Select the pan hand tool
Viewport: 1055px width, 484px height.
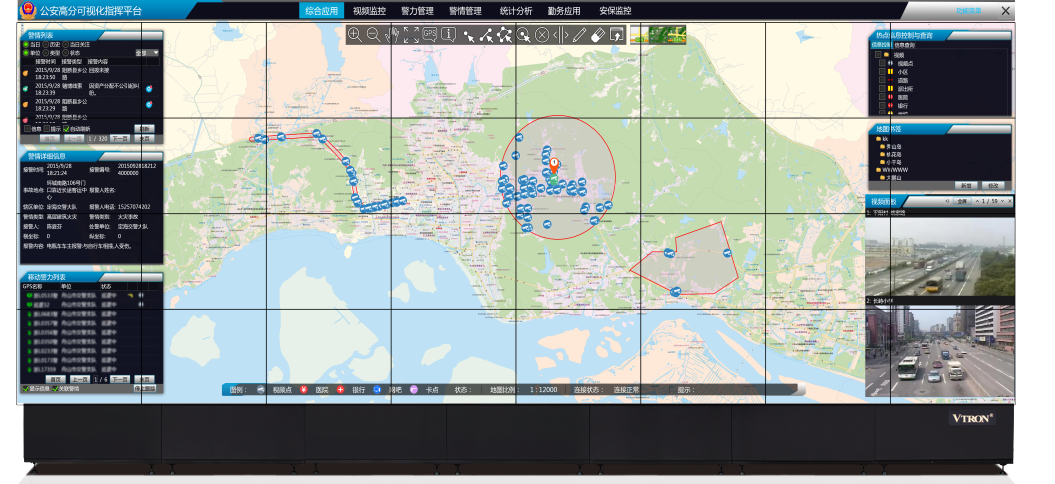(392, 35)
